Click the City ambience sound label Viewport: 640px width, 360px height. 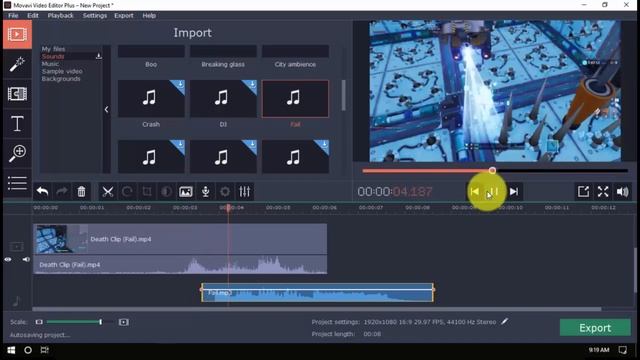point(295,64)
